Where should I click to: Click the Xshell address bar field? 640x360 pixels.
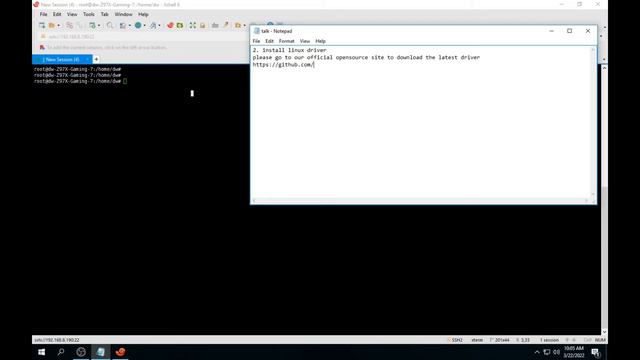click(x=143, y=37)
